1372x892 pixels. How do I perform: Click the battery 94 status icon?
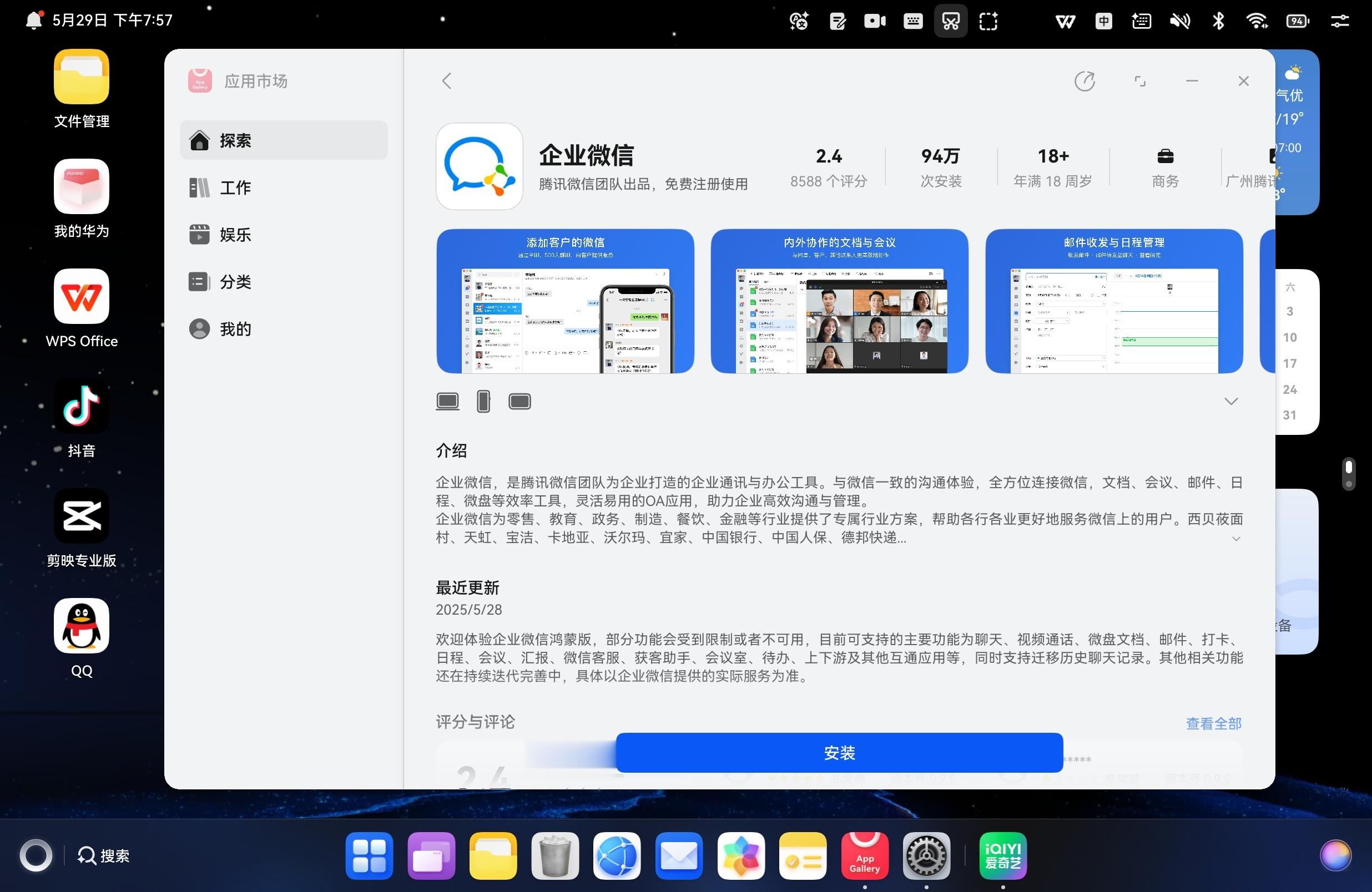pyautogui.click(x=1297, y=21)
